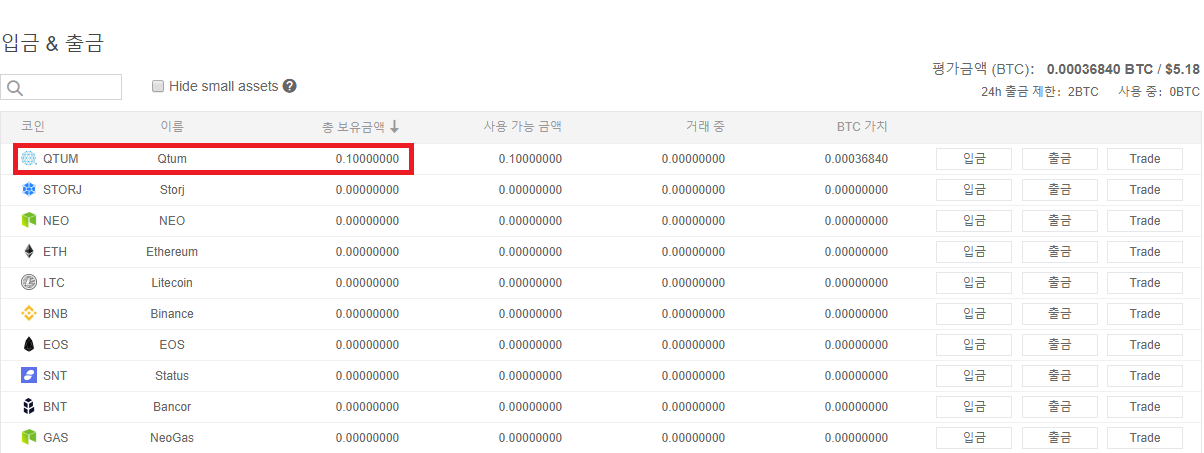1204x453 pixels.
Task: Click Trade button in the EOS row
Action: pyautogui.click(x=1145, y=345)
